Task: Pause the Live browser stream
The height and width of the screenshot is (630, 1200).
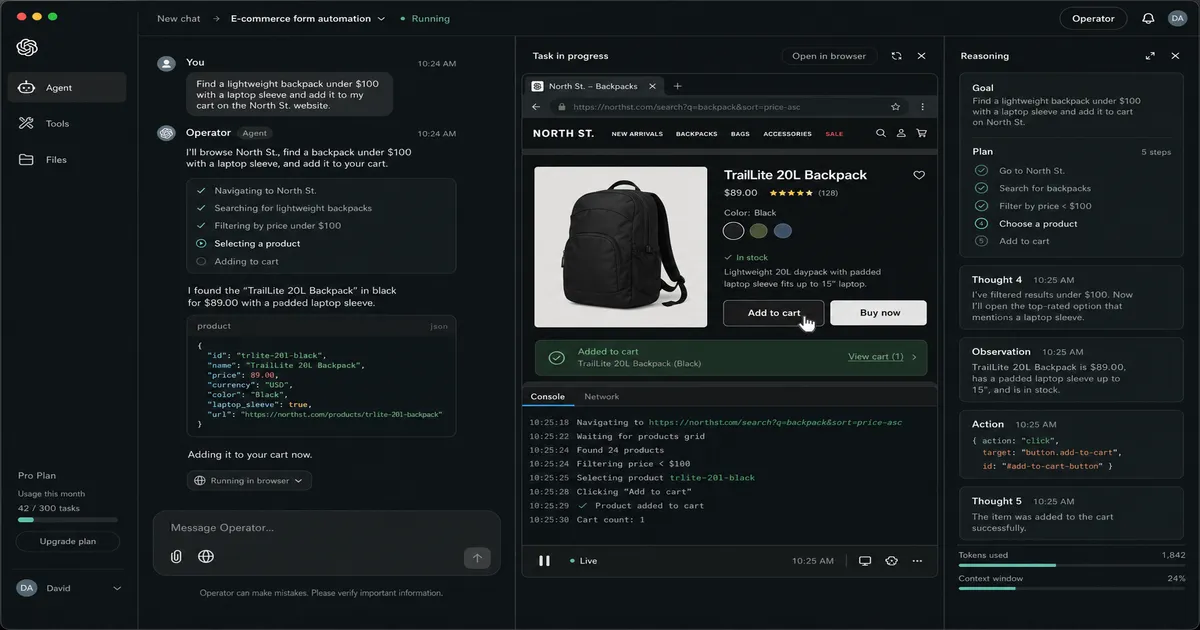Action: (x=544, y=561)
